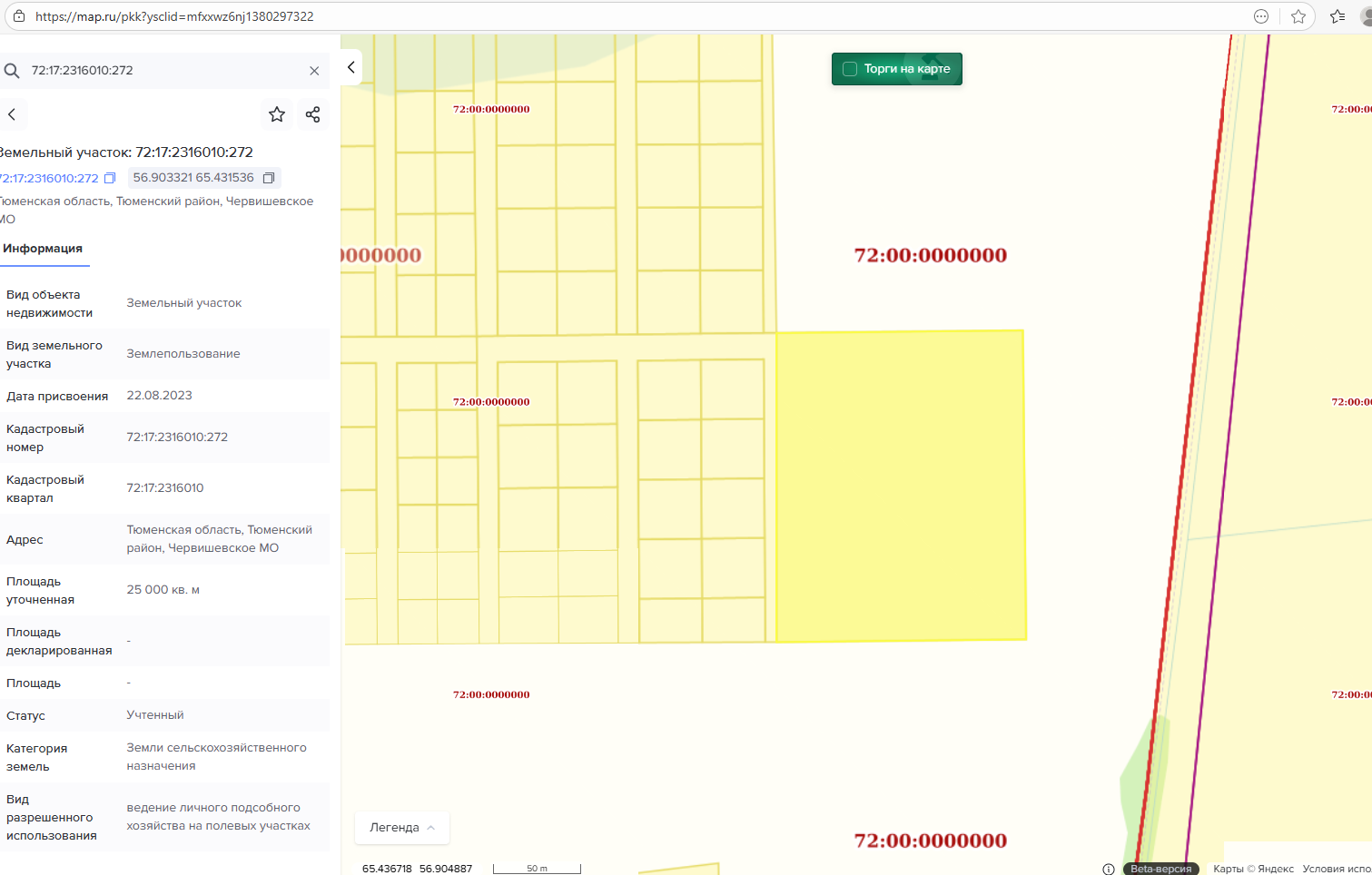Image resolution: width=1372 pixels, height=875 pixels.
Task: Collapse the left information side panel
Action: point(351,67)
